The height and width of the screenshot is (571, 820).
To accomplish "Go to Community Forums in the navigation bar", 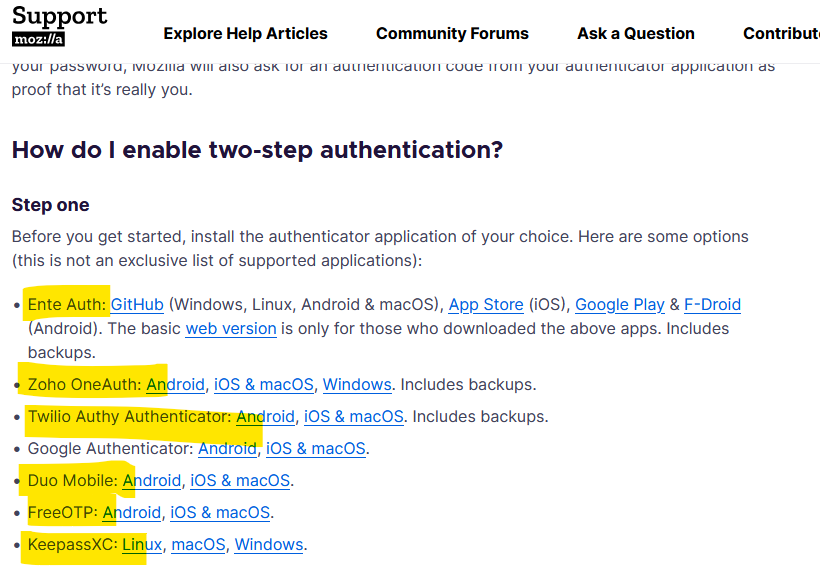I will point(452,33).
